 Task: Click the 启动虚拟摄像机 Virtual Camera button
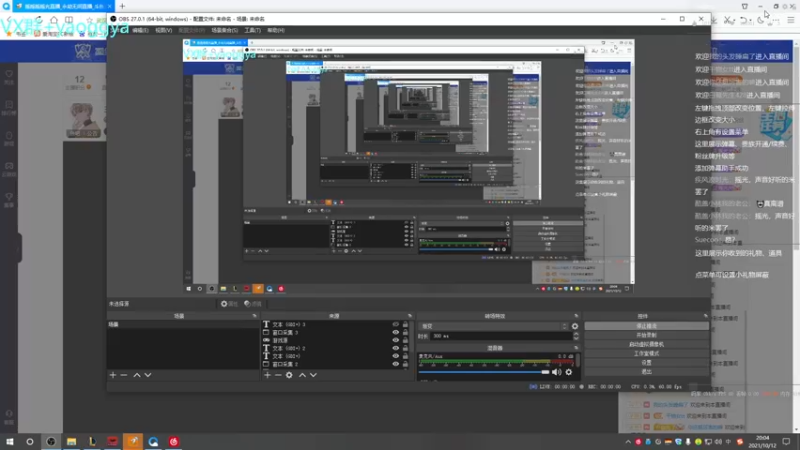click(x=646, y=344)
